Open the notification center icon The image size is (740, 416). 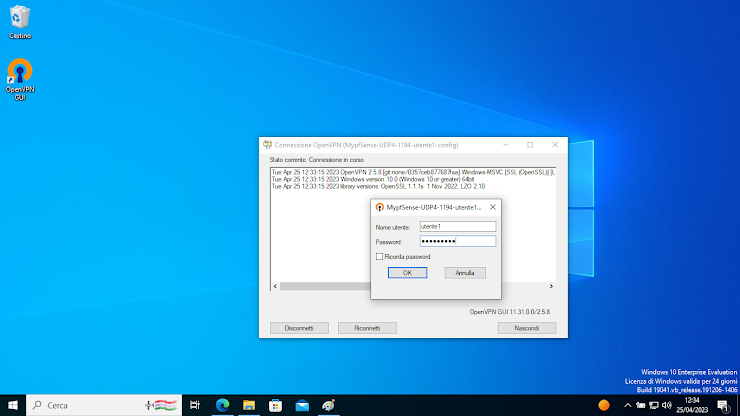(723, 406)
